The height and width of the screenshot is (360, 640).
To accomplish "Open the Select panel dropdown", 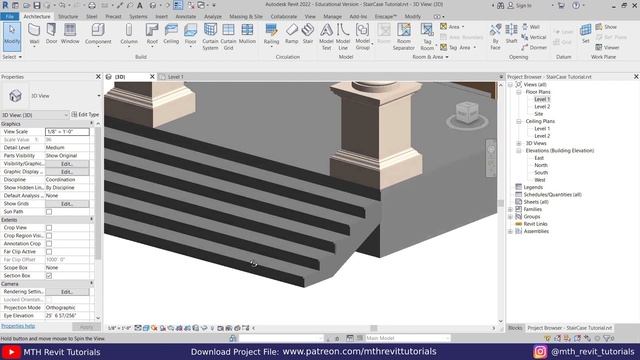I will click(x=12, y=57).
